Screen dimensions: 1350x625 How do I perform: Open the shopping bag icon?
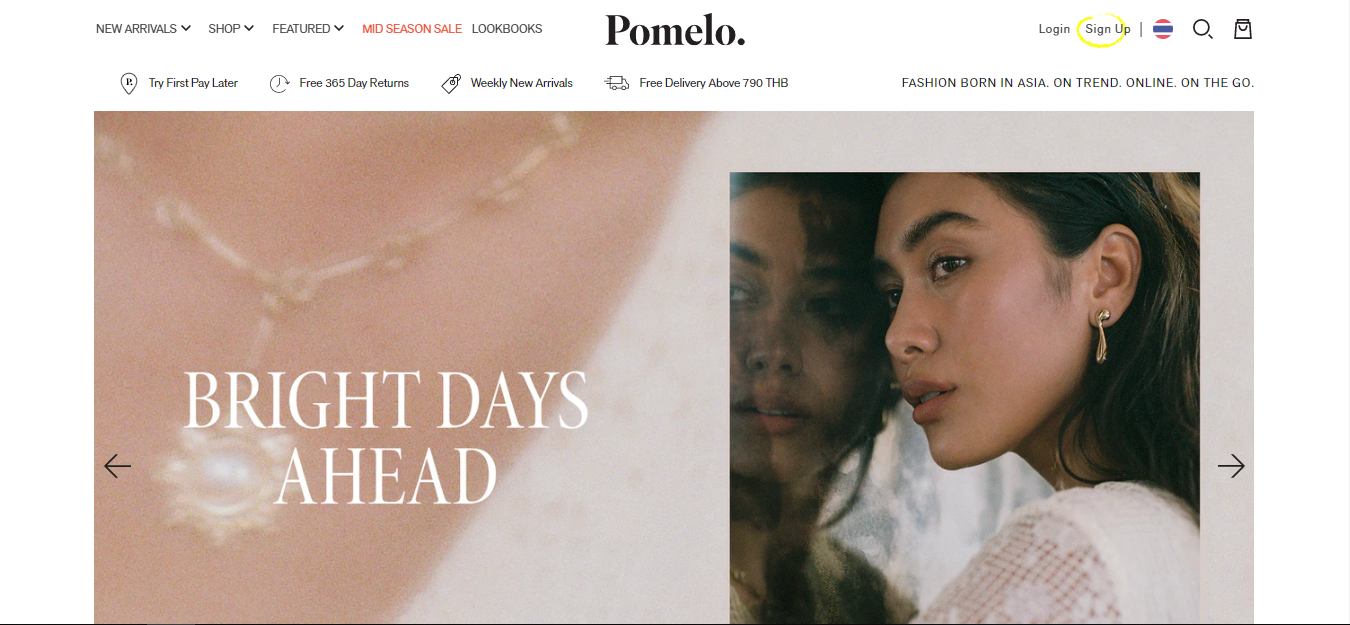(x=1242, y=29)
